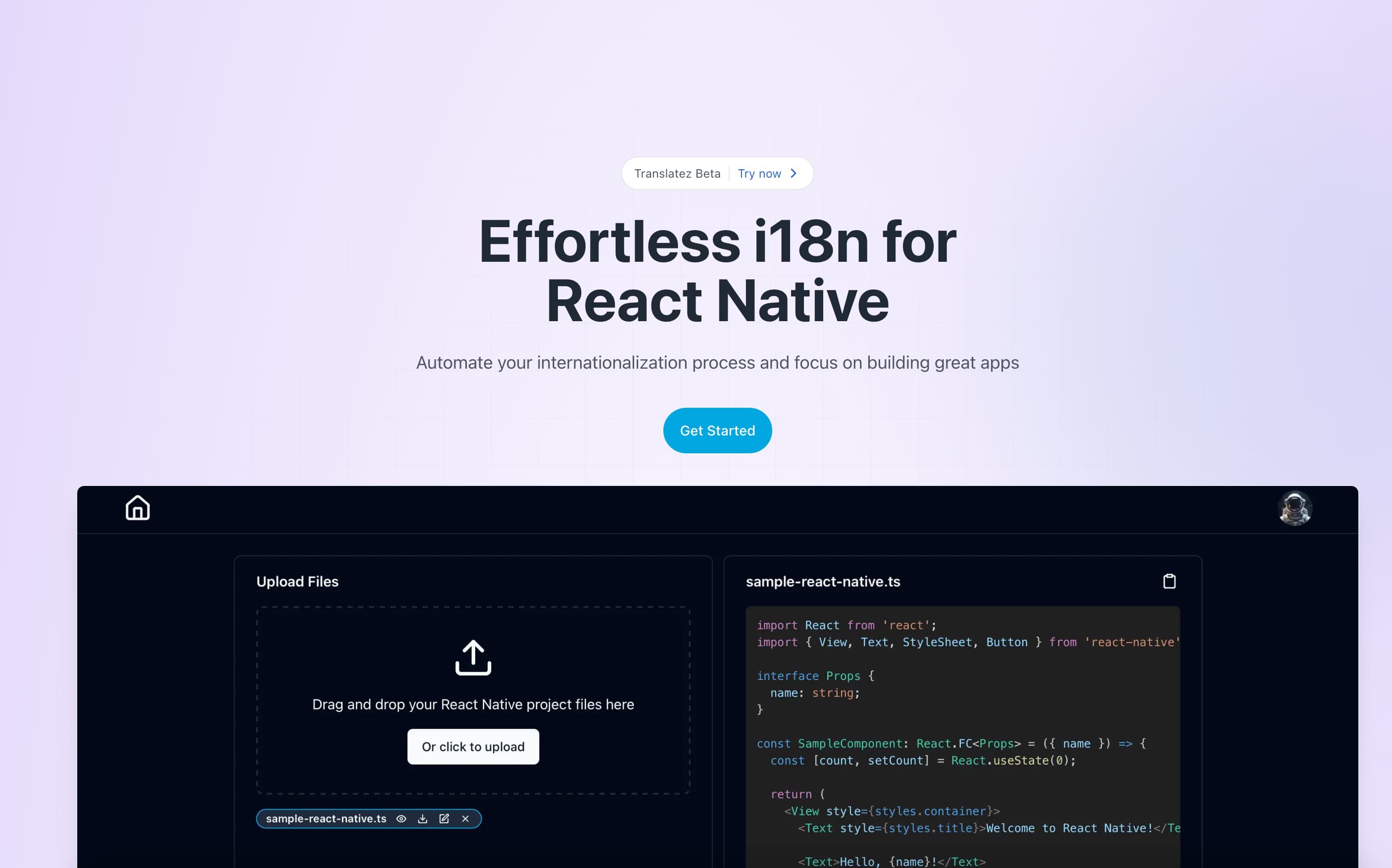Click the Upload Files heading

pos(298,581)
